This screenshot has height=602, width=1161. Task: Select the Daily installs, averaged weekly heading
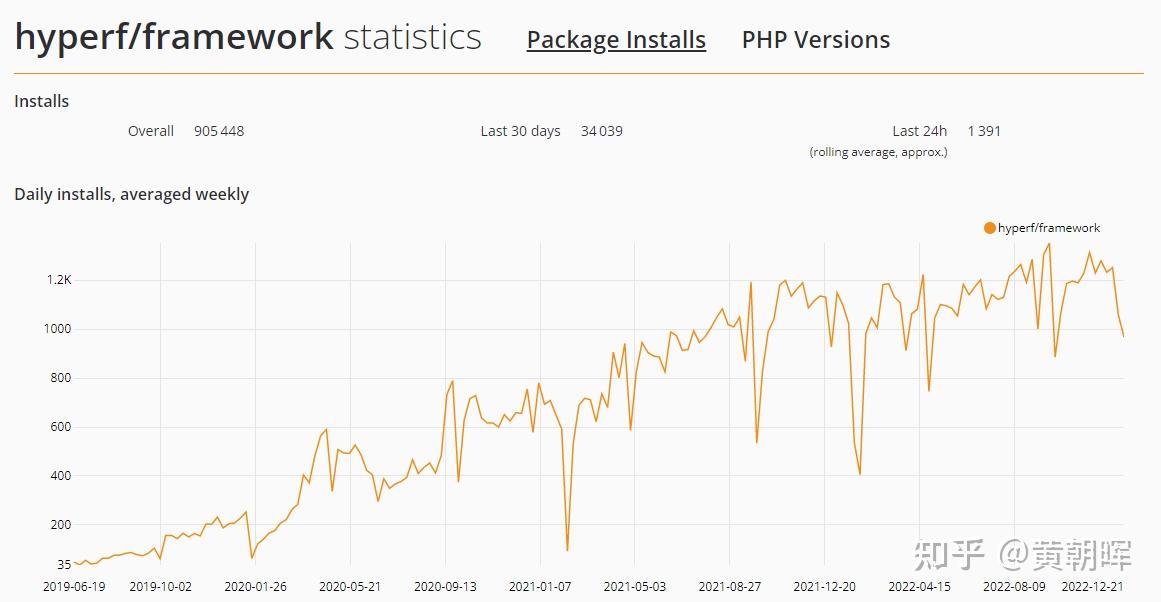point(132,194)
